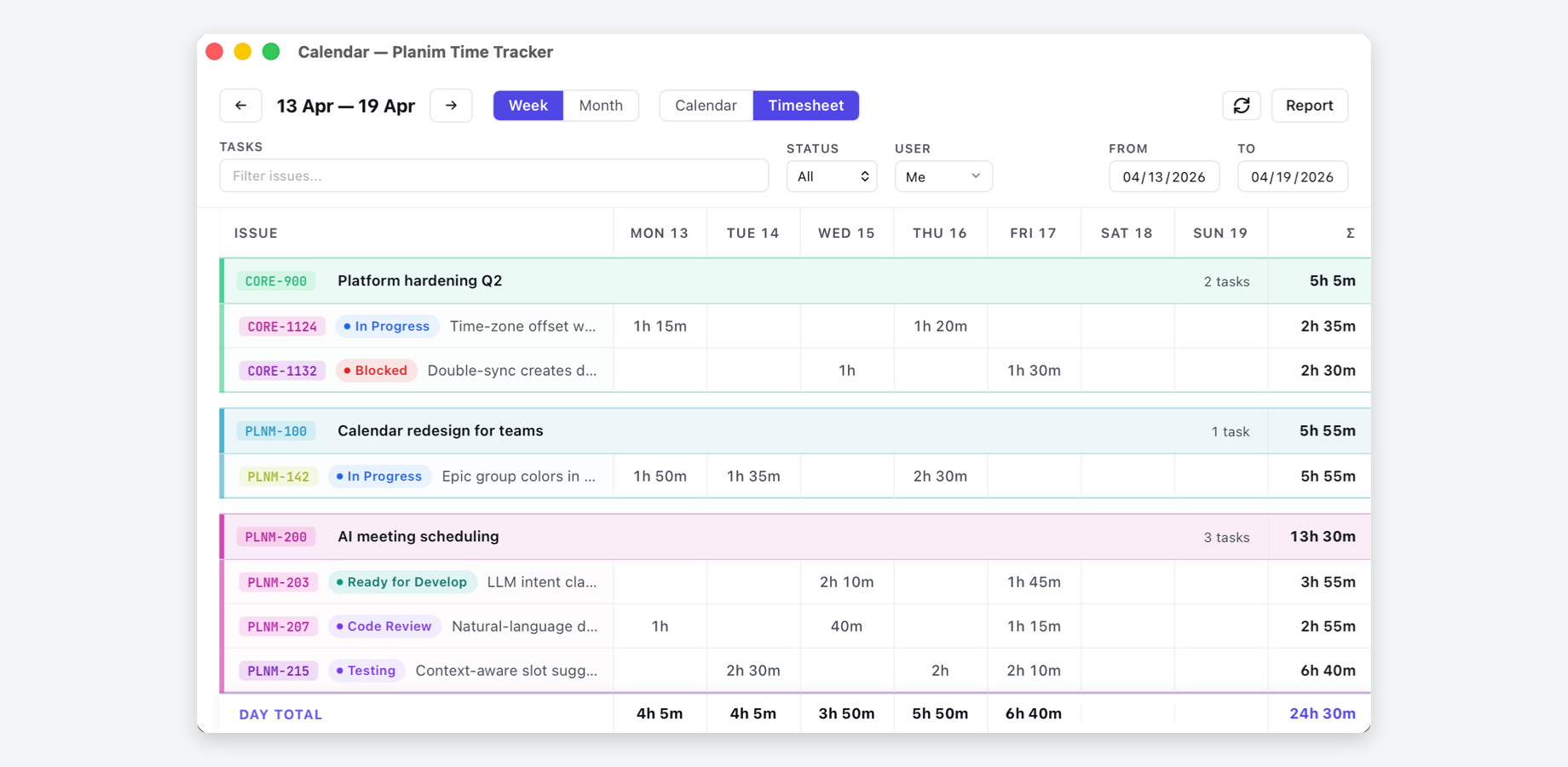The image size is (1568, 767).
Task: Click the 1h 15m Monday cell for CORE-1124
Action: pyautogui.click(x=660, y=326)
